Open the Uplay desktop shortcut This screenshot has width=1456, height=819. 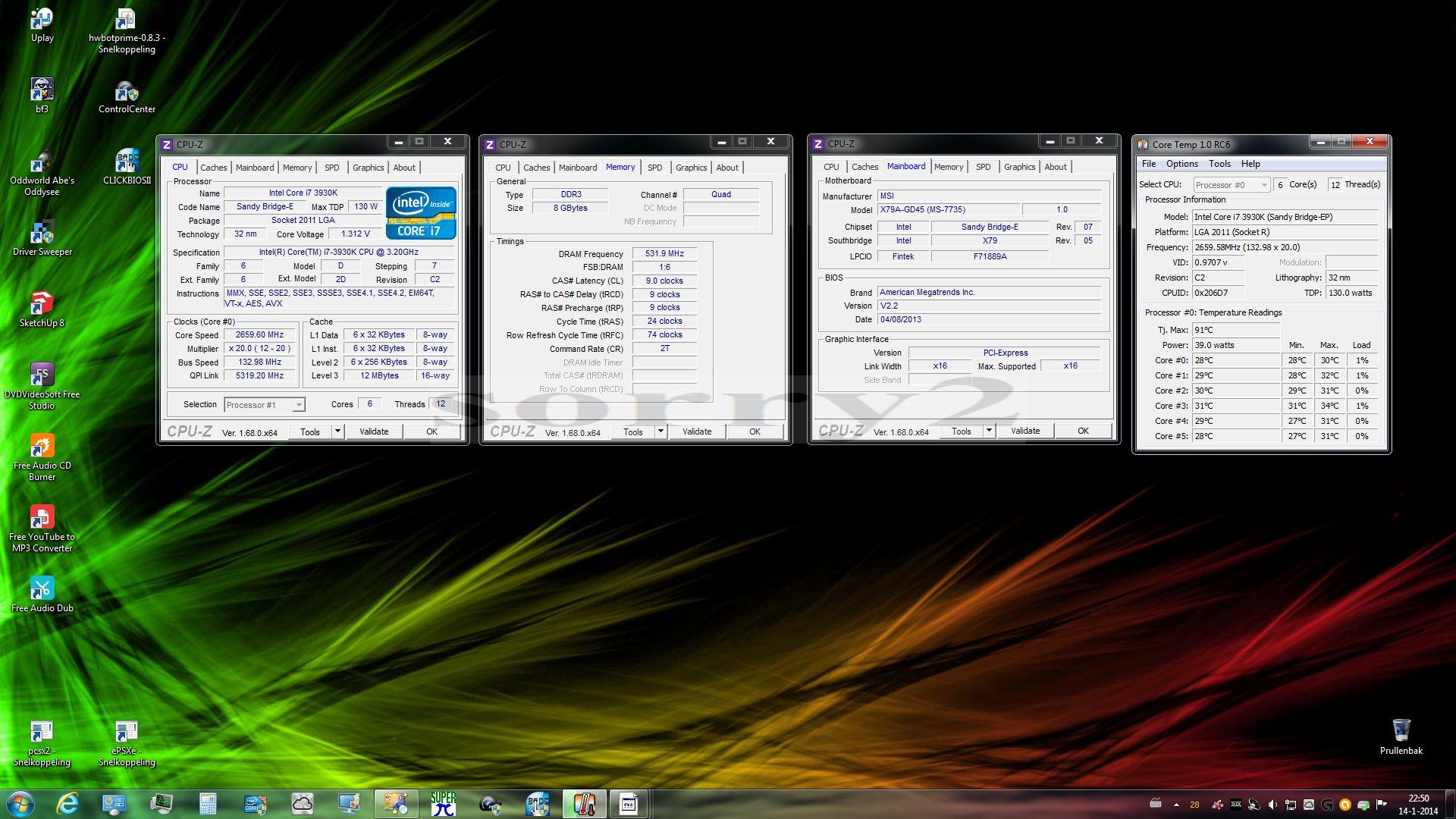(42, 25)
